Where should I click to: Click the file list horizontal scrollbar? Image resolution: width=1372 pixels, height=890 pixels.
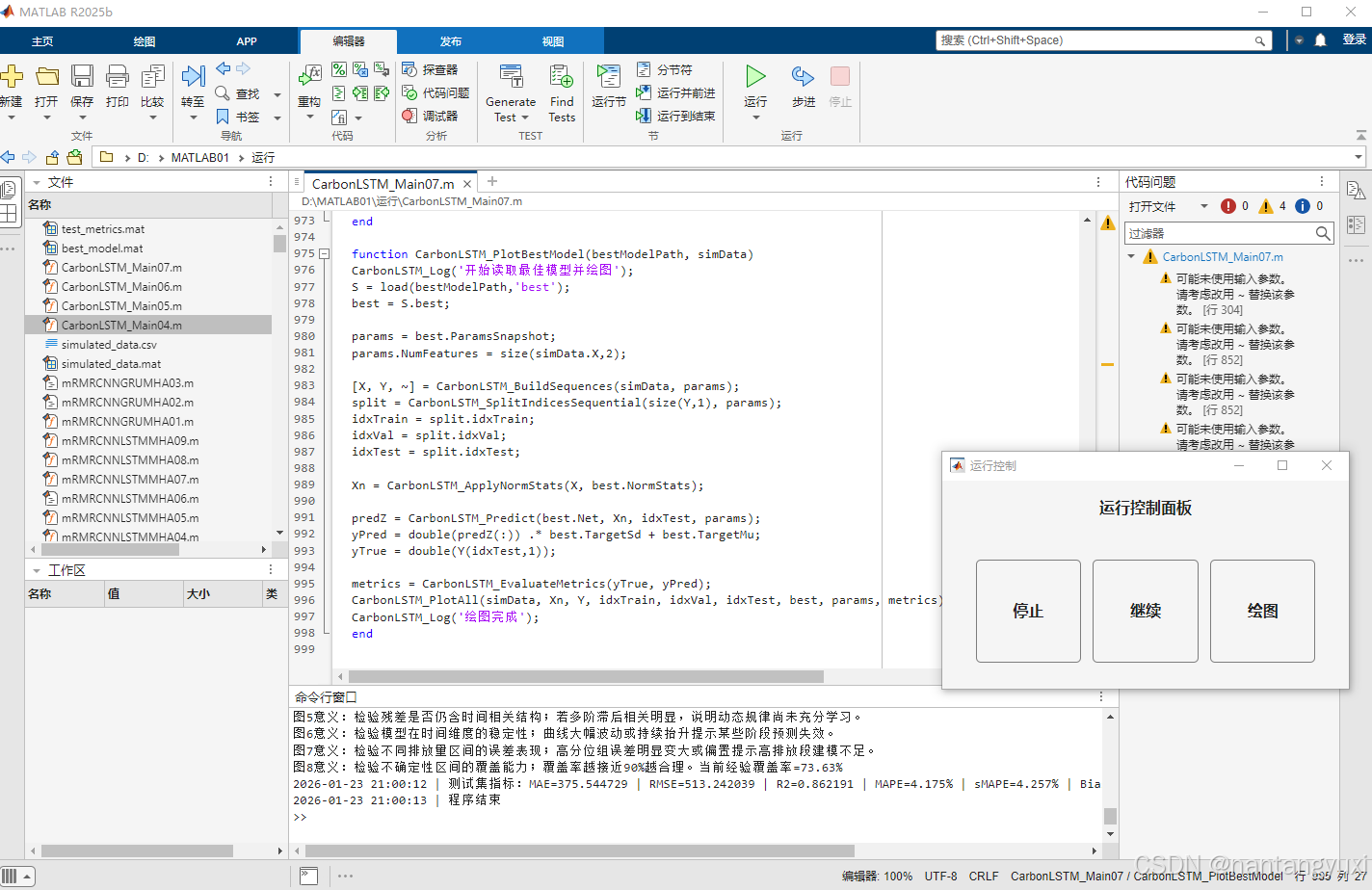coord(110,550)
